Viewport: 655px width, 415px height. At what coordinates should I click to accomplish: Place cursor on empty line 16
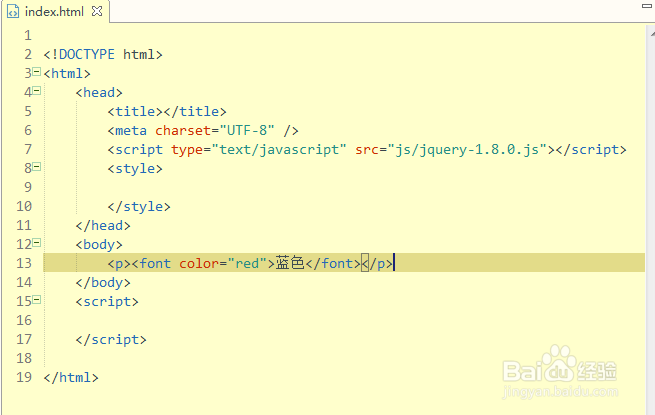pos(200,320)
